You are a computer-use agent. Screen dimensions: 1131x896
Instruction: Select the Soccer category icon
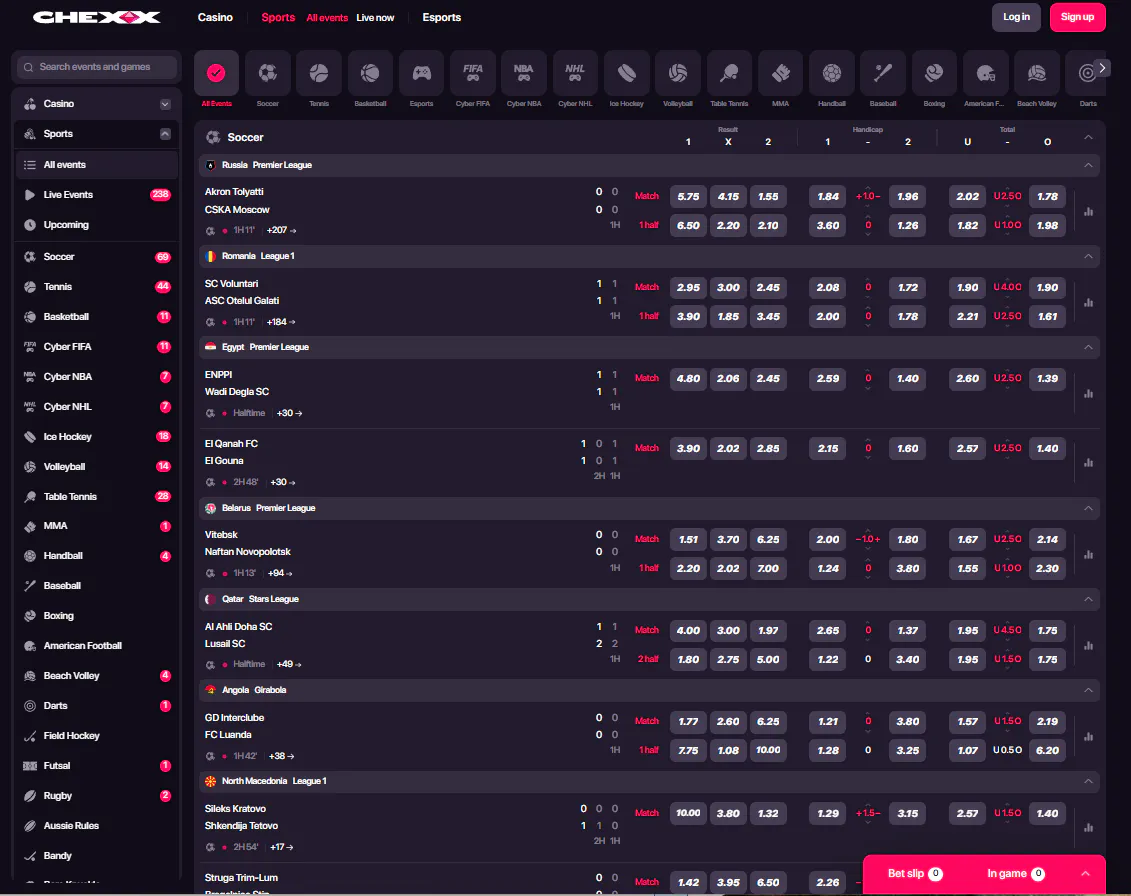point(268,73)
